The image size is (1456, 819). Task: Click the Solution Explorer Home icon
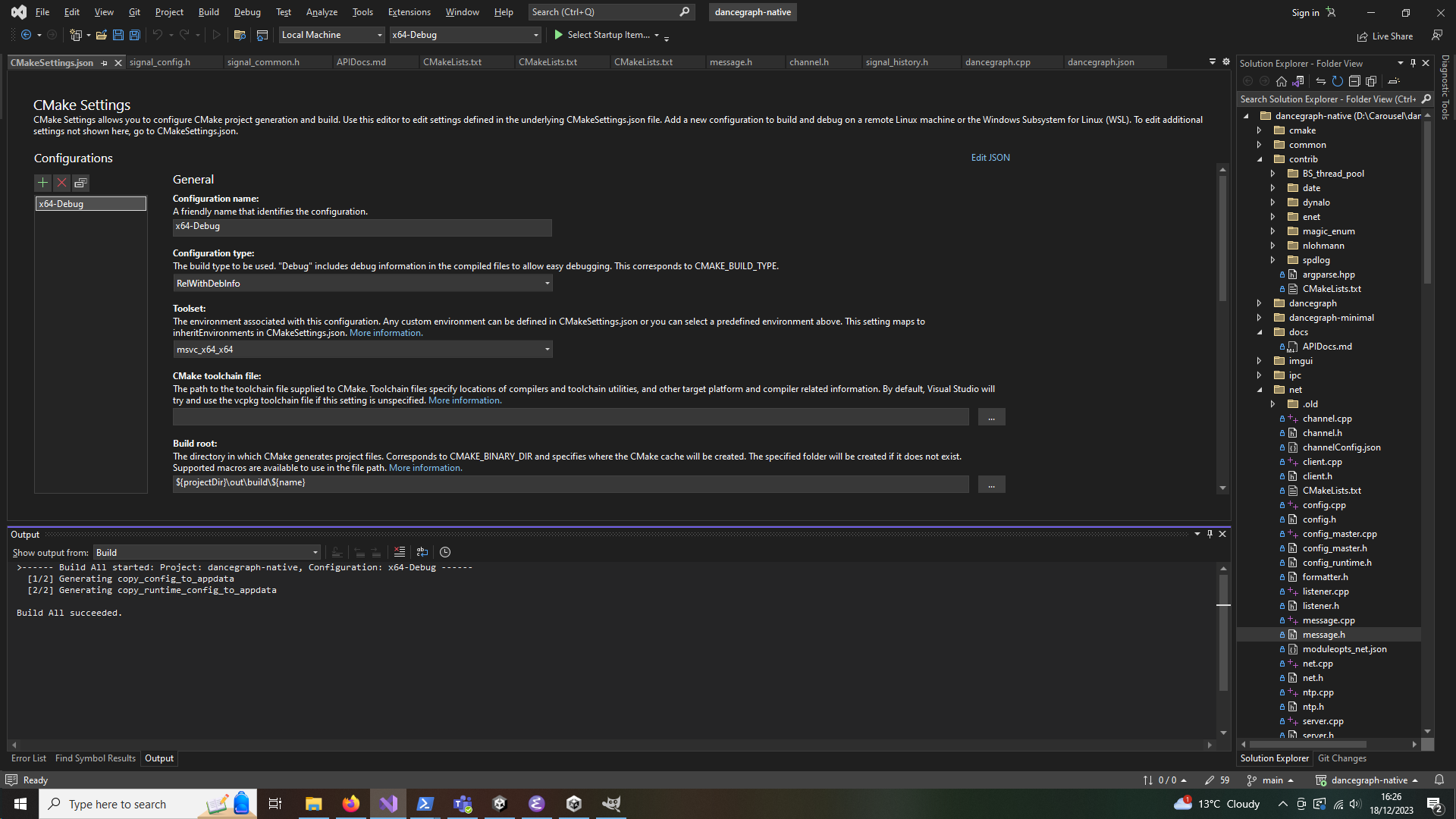click(1281, 81)
